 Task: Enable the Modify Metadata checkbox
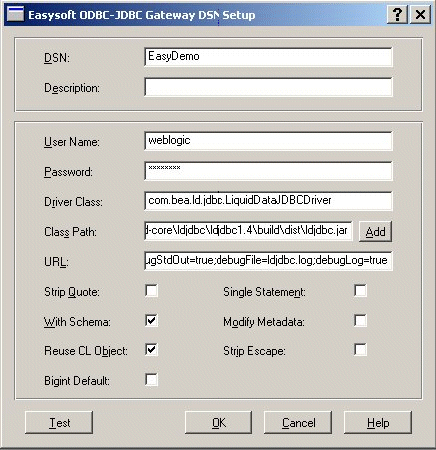tap(360, 321)
